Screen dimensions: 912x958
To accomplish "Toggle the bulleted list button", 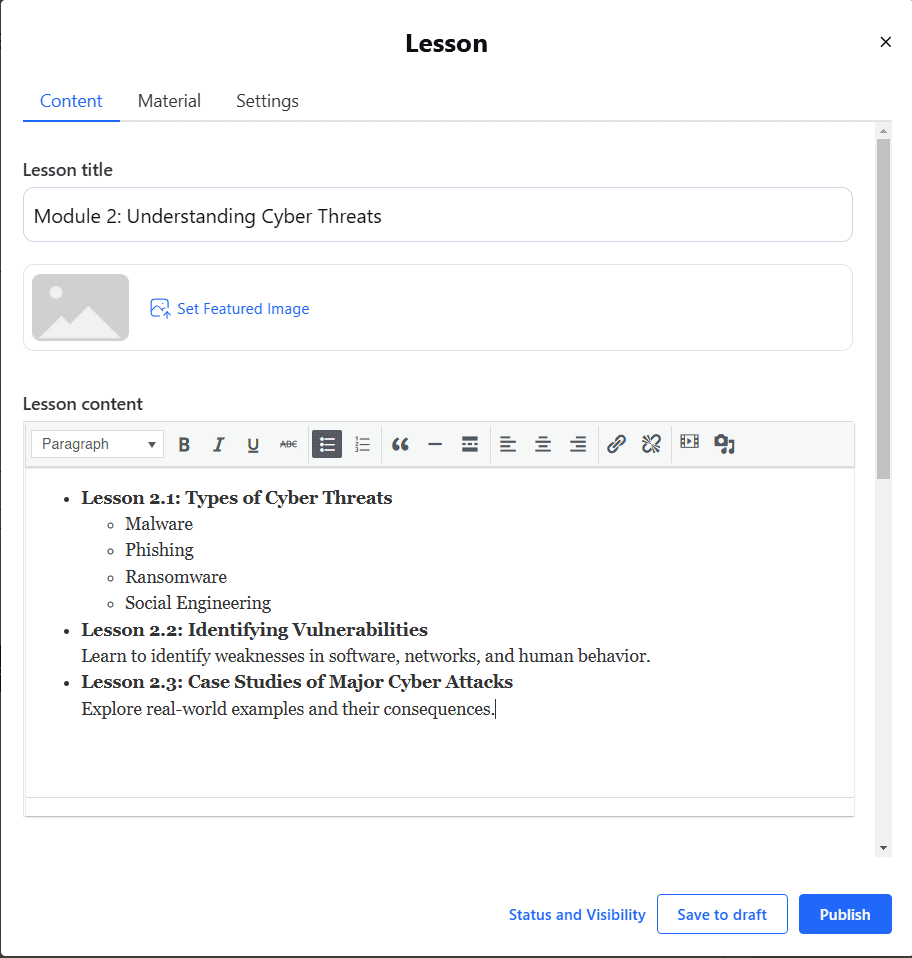I will [327, 444].
